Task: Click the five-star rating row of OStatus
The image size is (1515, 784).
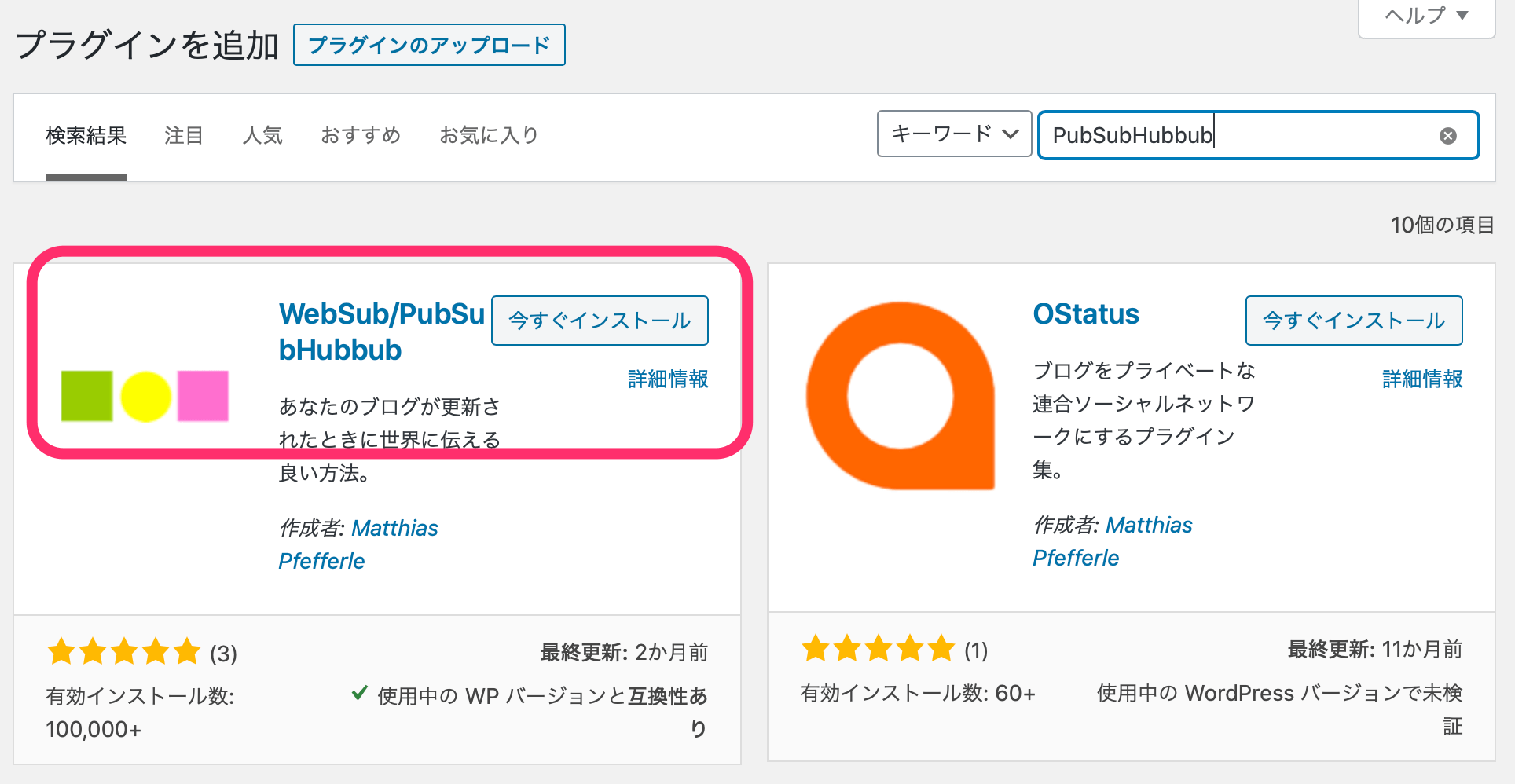Action: pos(879,650)
